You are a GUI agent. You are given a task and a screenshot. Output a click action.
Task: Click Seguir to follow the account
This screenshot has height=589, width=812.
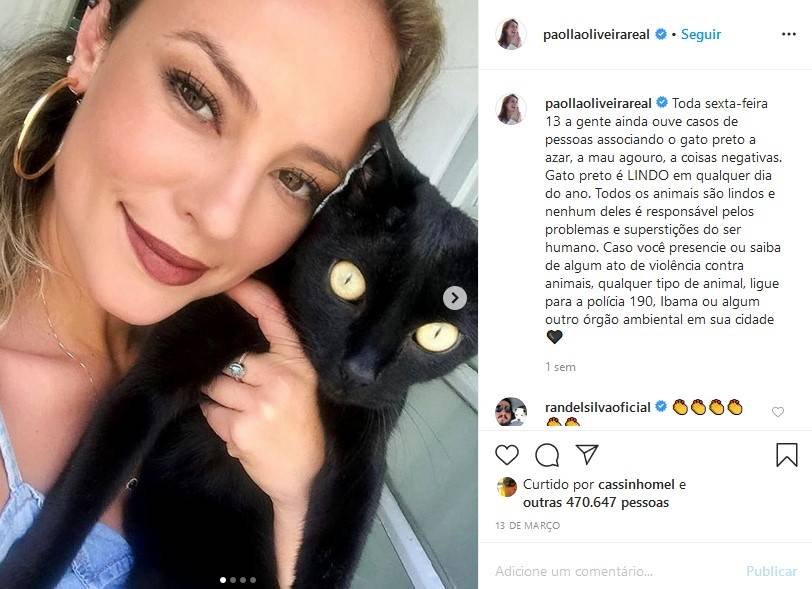701,34
